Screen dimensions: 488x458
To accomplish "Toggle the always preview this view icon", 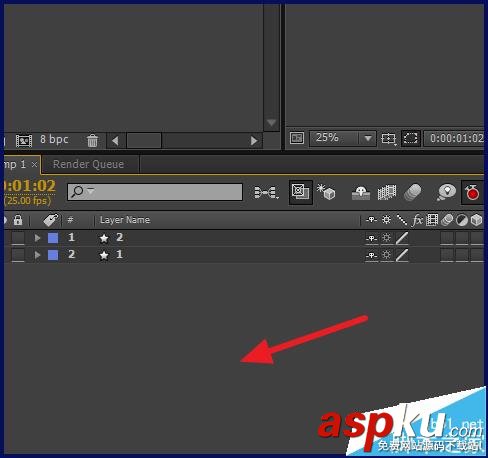I will tap(297, 138).
